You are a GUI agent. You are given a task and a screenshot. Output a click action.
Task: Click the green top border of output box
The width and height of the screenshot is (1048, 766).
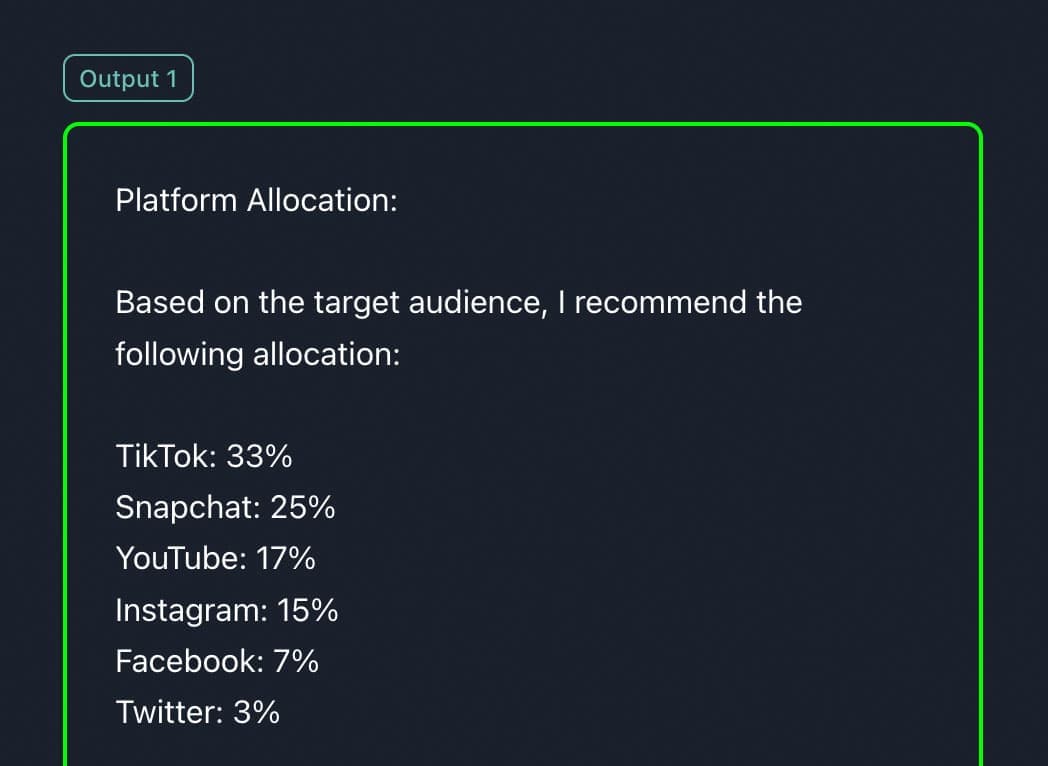click(x=522, y=125)
